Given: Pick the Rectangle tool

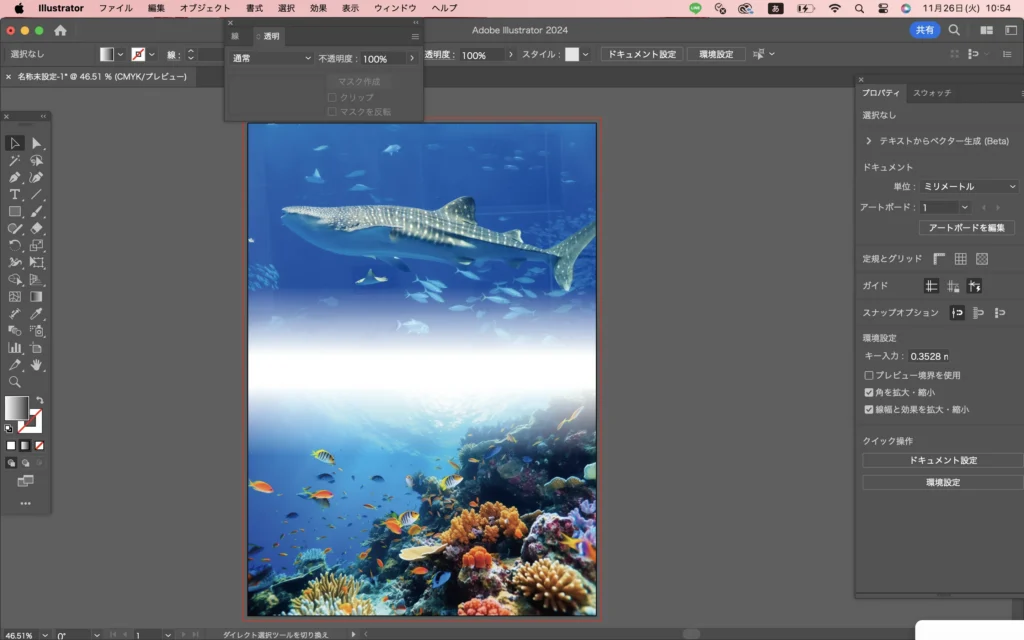Looking at the screenshot, I should tap(15, 211).
